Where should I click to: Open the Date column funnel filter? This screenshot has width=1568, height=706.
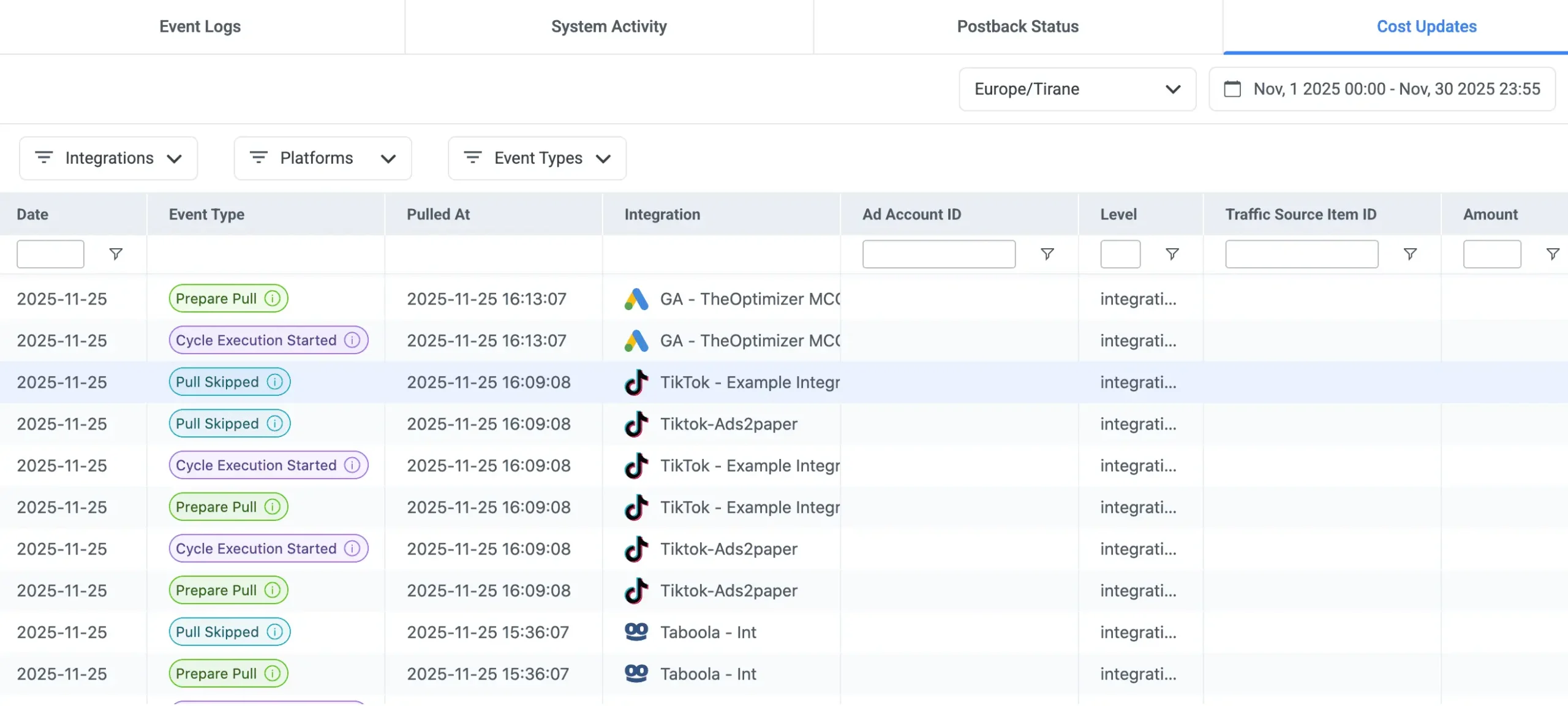coord(116,254)
